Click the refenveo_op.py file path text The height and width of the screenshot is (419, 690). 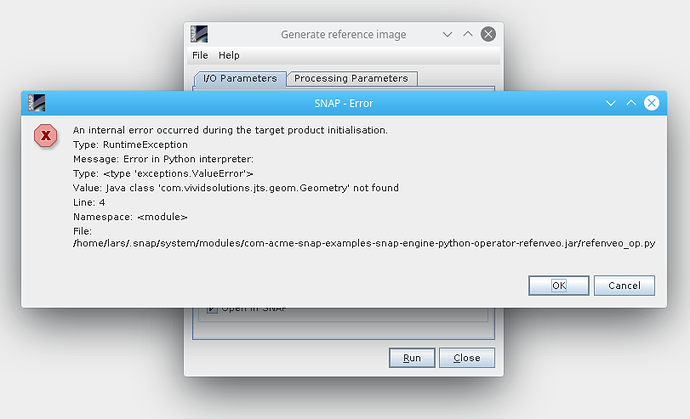tap(364, 243)
